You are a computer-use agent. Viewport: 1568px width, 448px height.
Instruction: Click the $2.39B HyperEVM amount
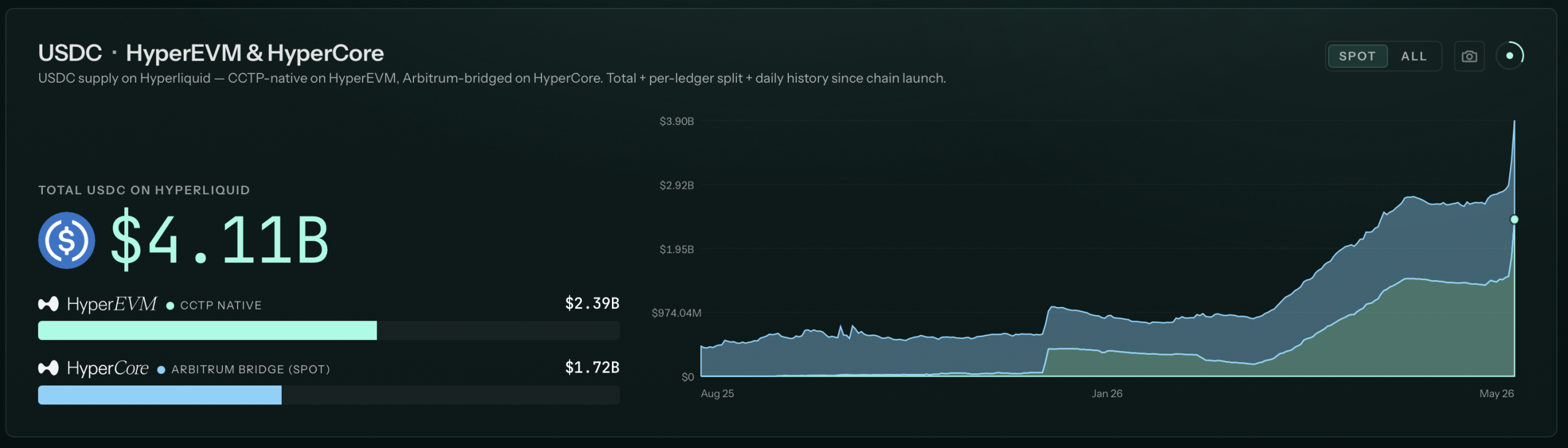click(x=592, y=303)
